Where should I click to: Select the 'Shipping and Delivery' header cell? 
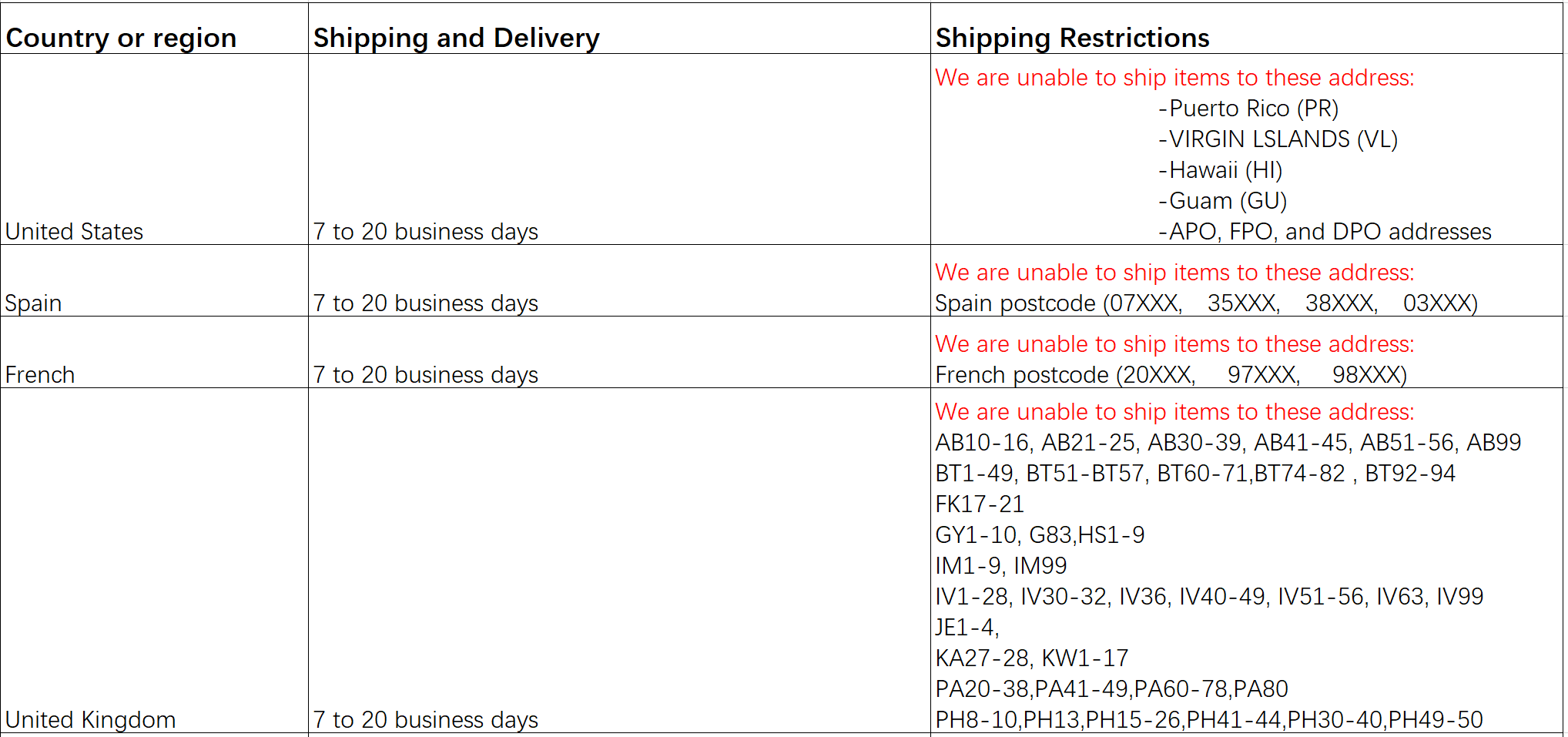pyautogui.click(x=619, y=28)
